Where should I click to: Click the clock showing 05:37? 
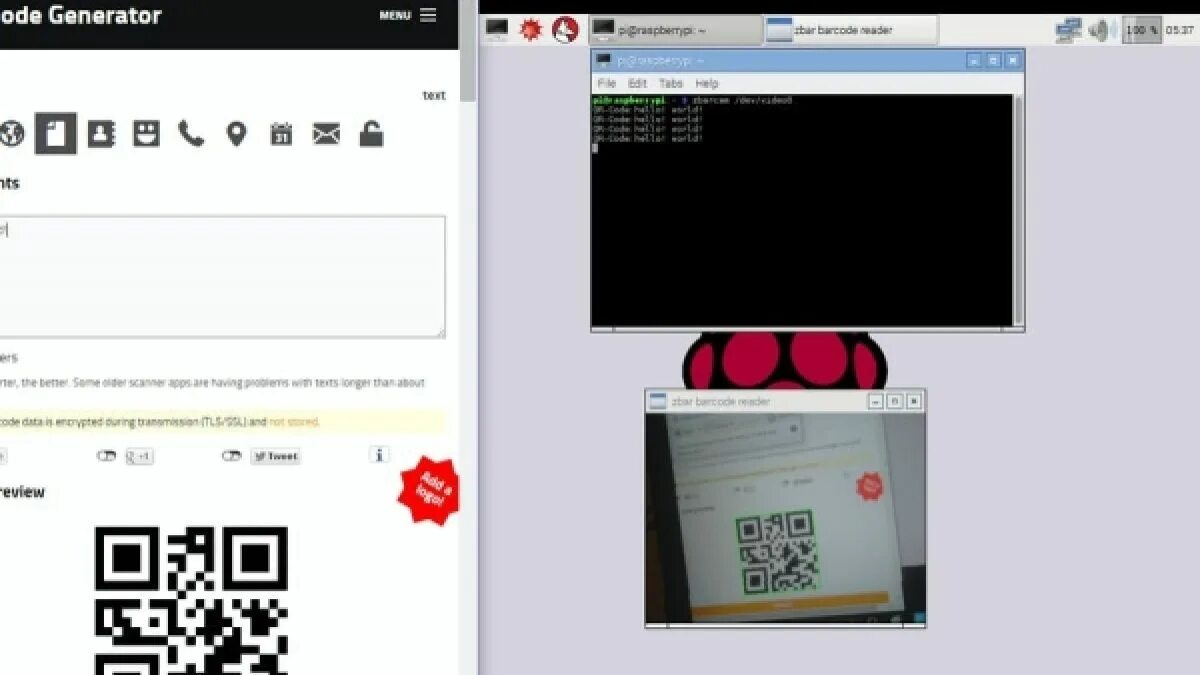pyautogui.click(x=1180, y=30)
